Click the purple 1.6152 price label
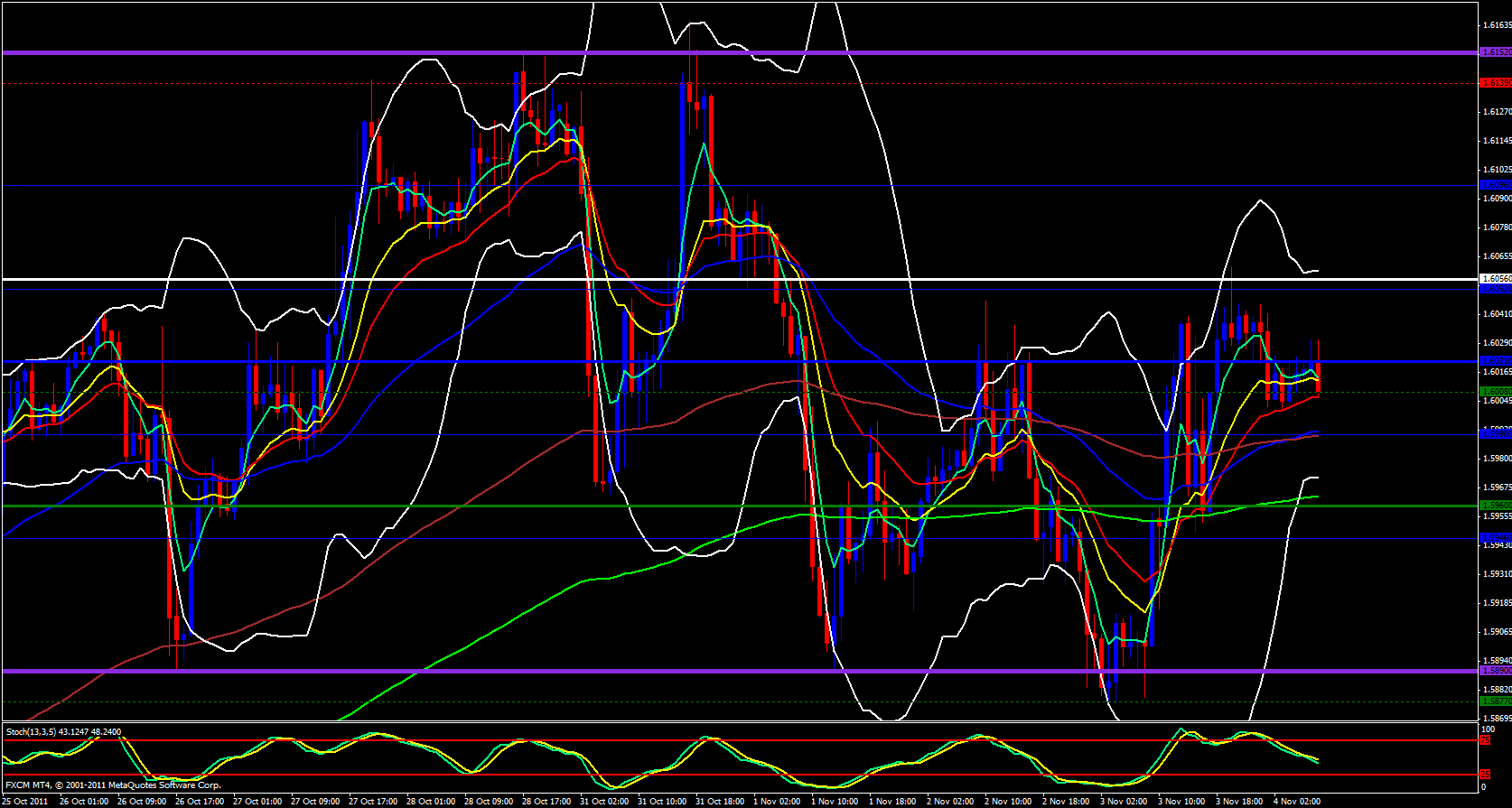This screenshot has width=1512, height=808. (x=1496, y=52)
